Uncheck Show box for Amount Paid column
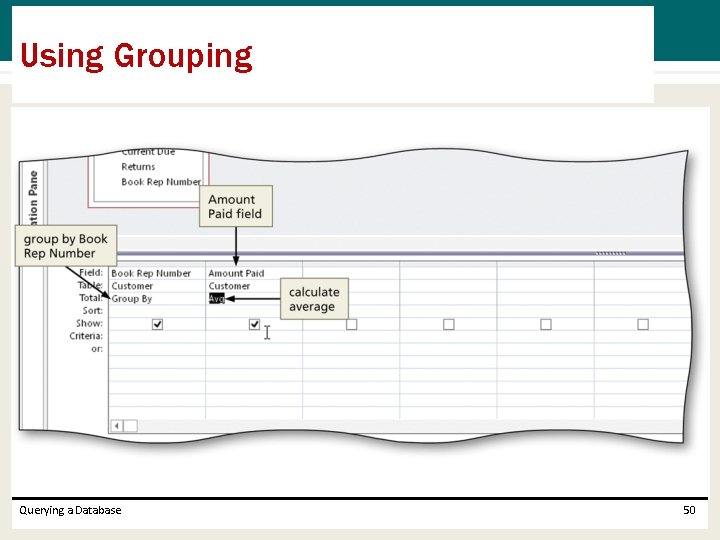720x540 pixels. click(x=254, y=324)
